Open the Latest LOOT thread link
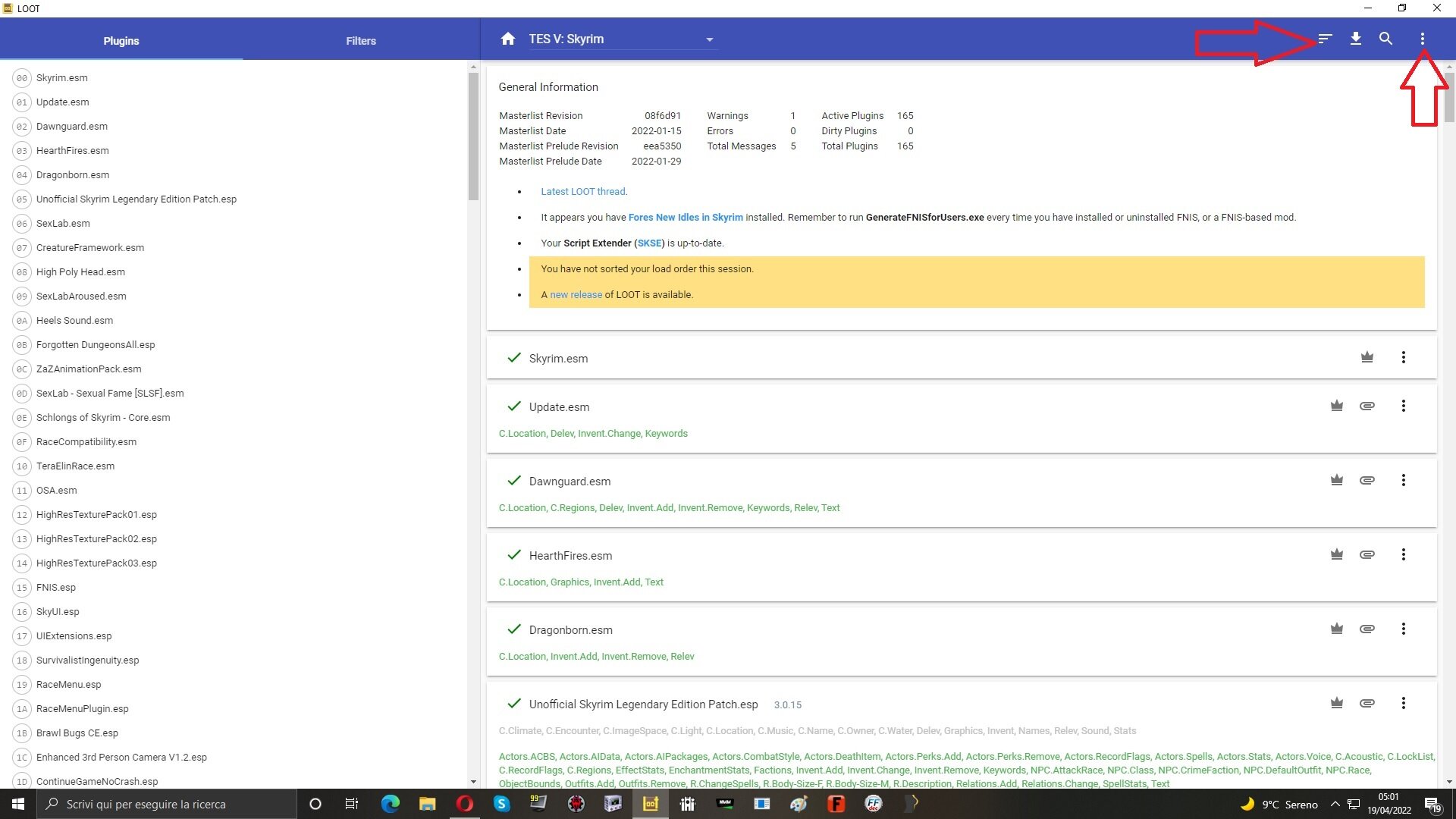The height and width of the screenshot is (819, 1456). click(x=583, y=192)
